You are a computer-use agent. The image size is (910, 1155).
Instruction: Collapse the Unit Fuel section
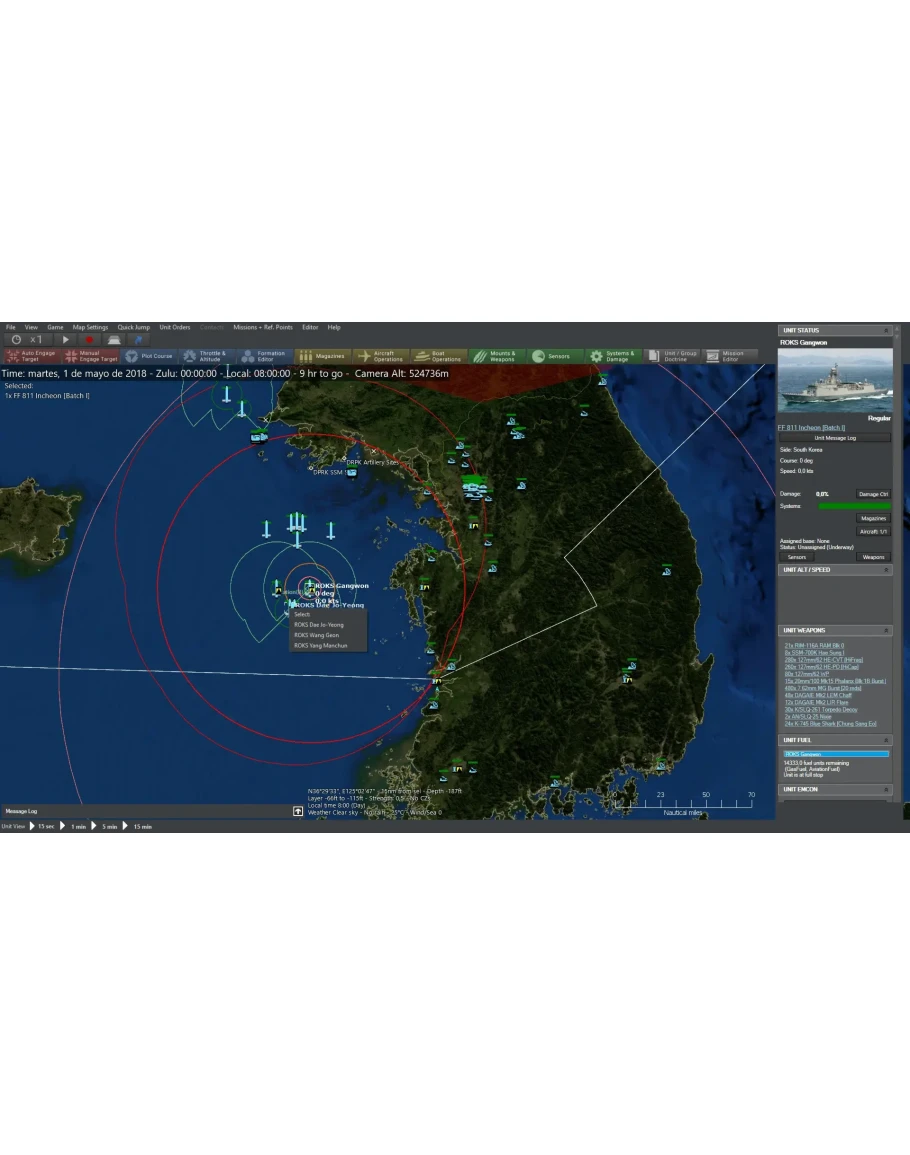(x=885, y=740)
